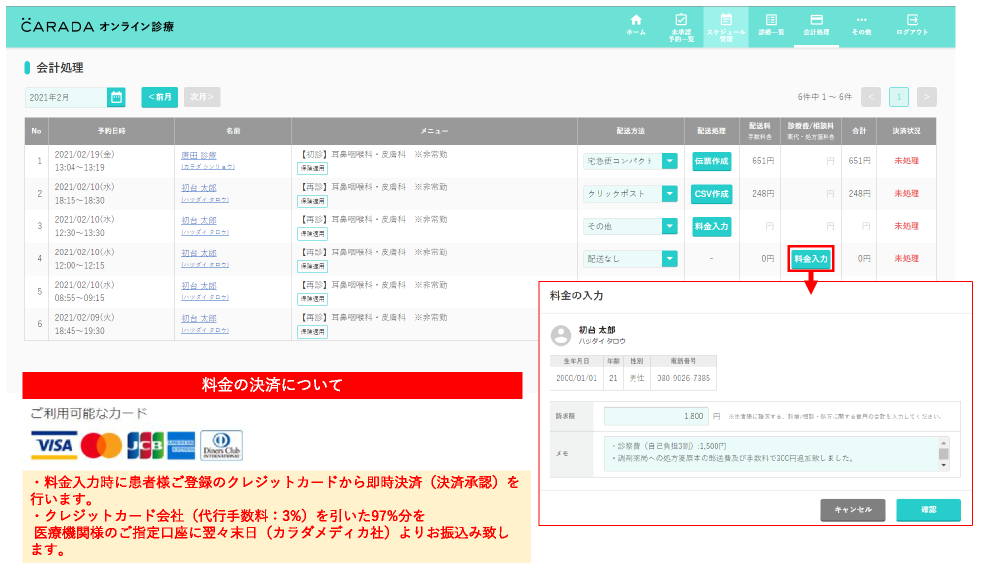Open patient link 唐田 診療
Screen dimensions: 982x569
point(197,155)
